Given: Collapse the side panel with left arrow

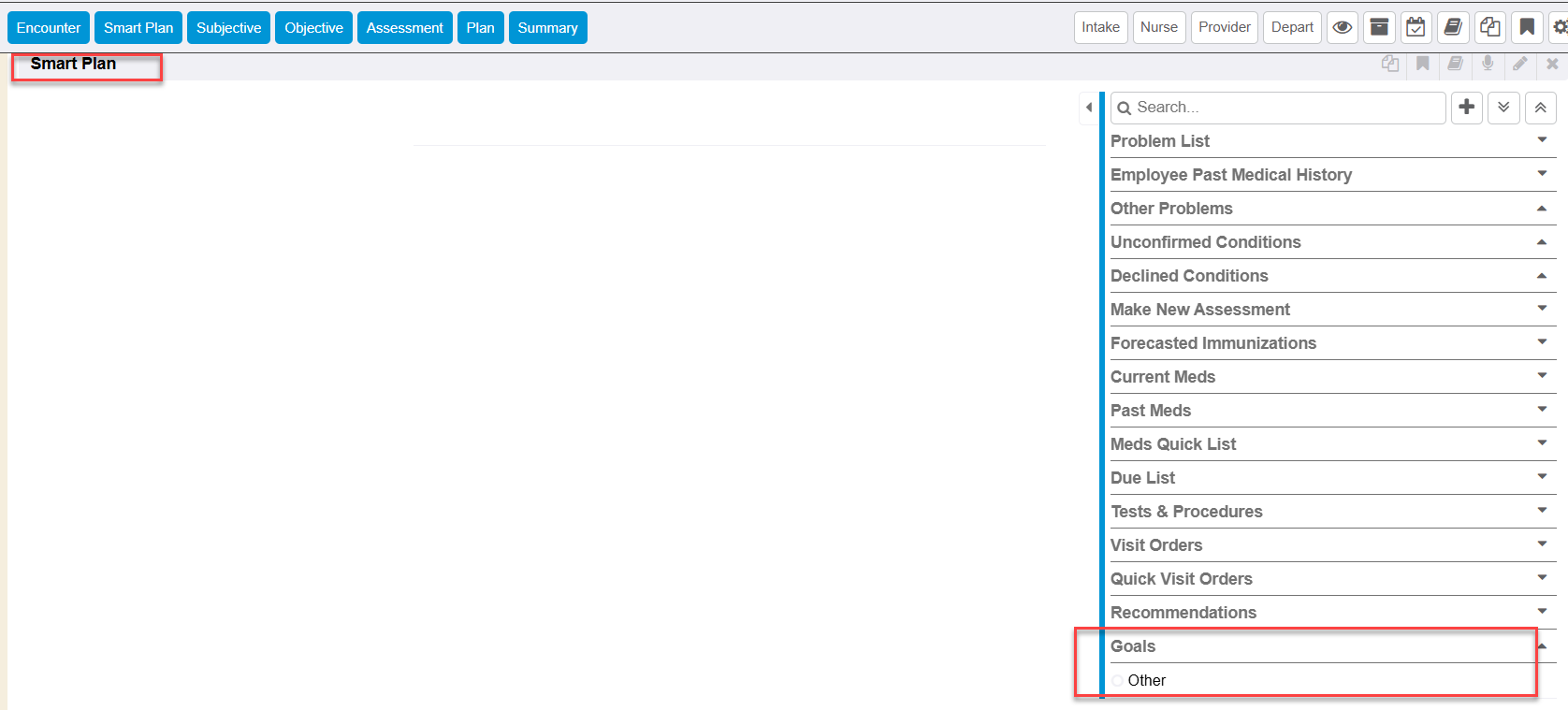Looking at the screenshot, I should coord(1089,108).
